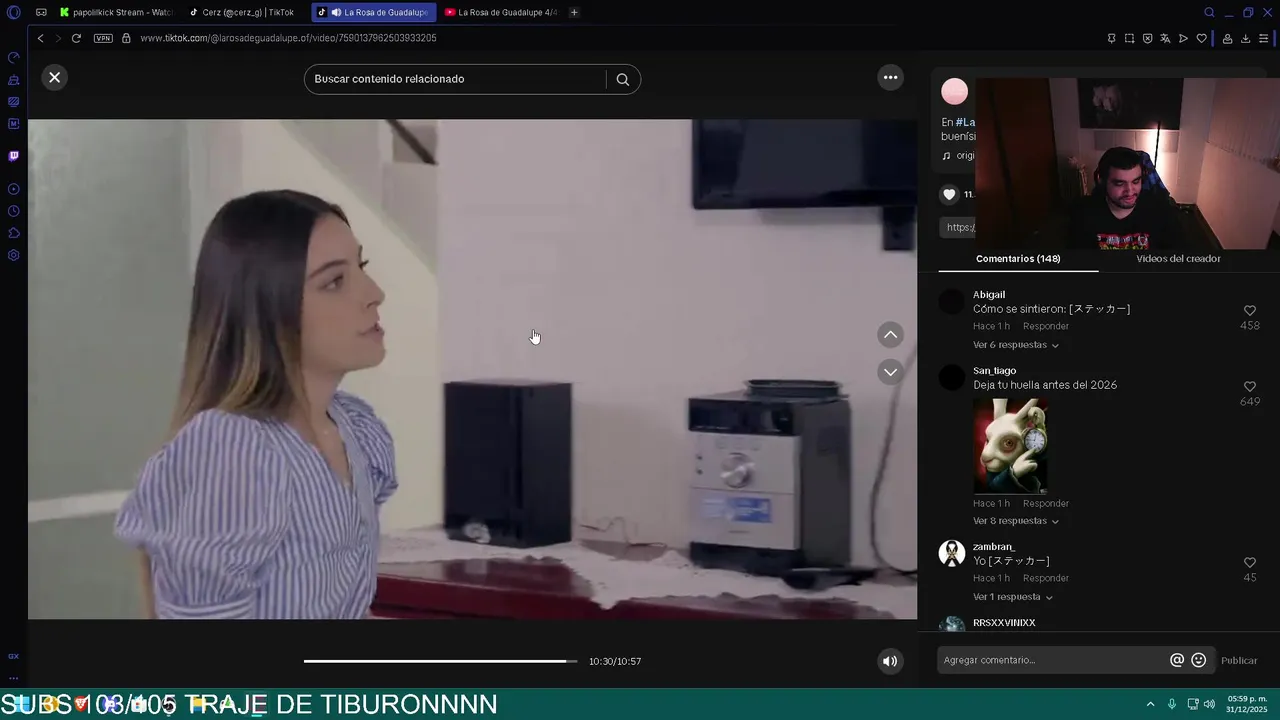Open the sidebar player icon
The height and width of the screenshot is (720, 1280).
tap(13, 189)
